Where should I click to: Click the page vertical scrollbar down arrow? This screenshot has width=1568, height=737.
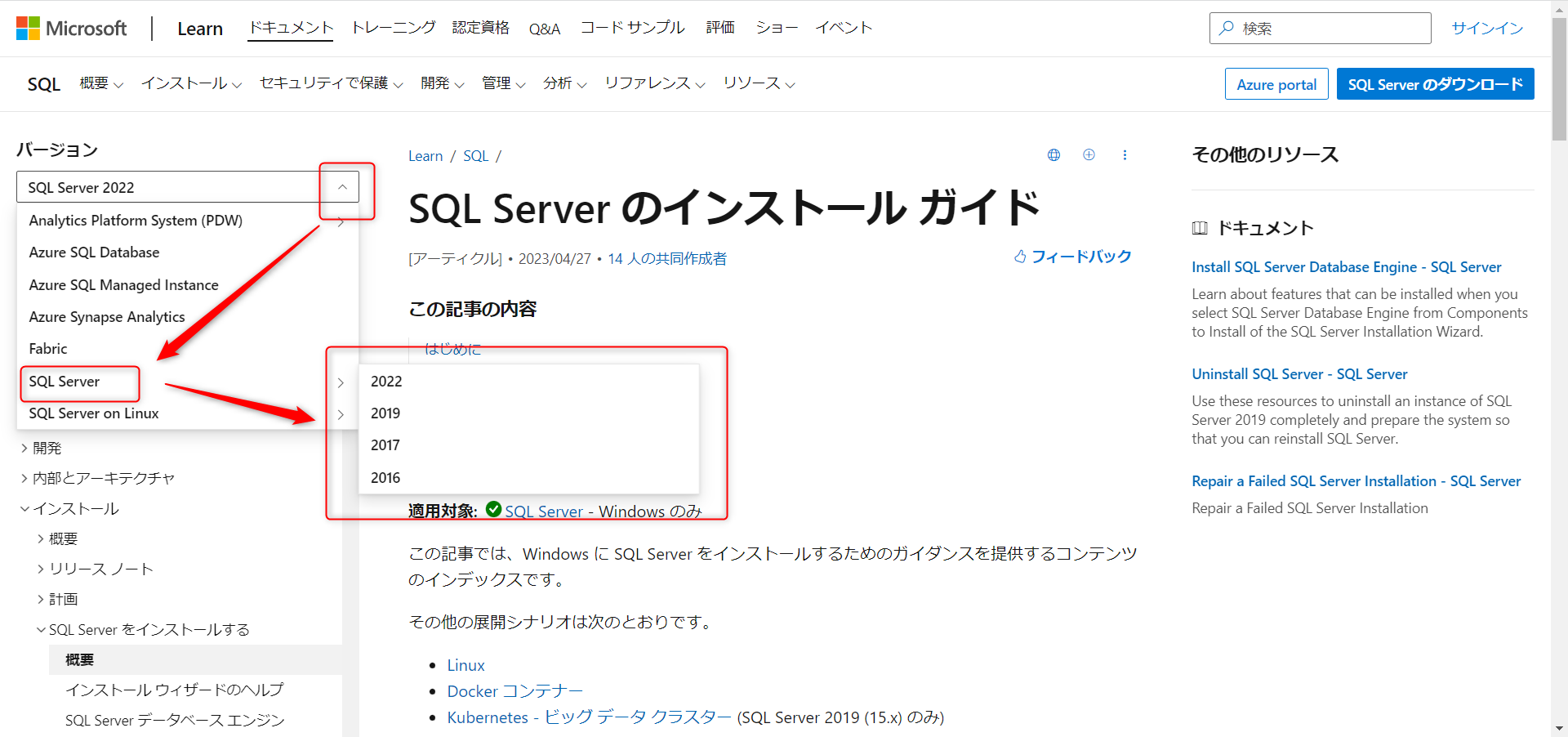(1559, 728)
